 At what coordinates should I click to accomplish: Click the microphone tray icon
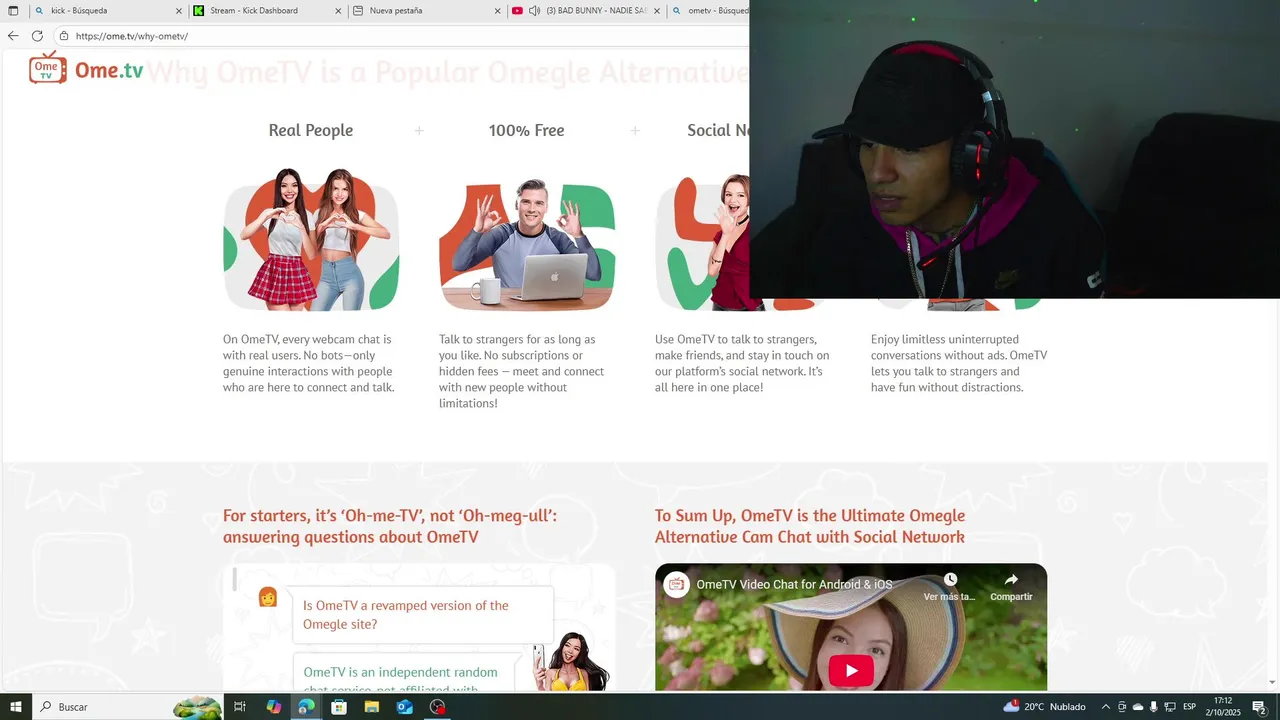[x=1153, y=707]
